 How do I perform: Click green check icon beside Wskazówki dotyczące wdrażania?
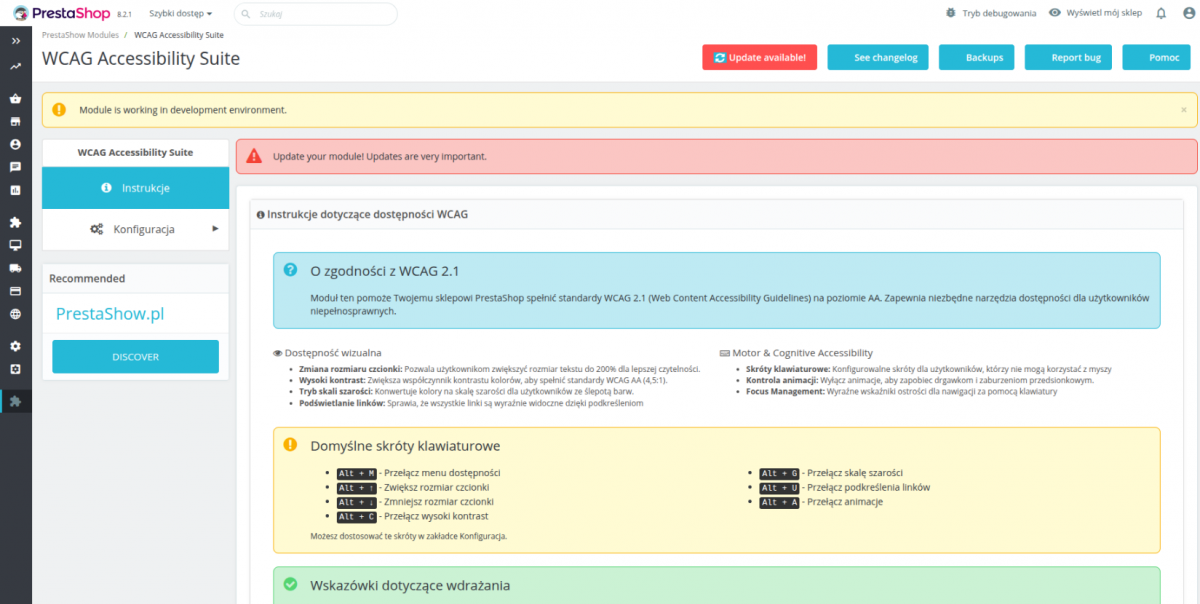point(290,584)
